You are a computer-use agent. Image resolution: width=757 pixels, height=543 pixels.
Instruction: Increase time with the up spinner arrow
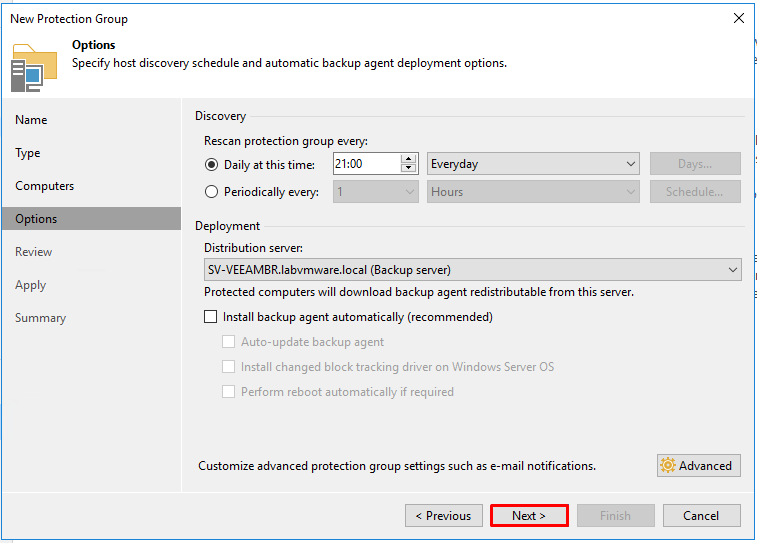click(408, 159)
